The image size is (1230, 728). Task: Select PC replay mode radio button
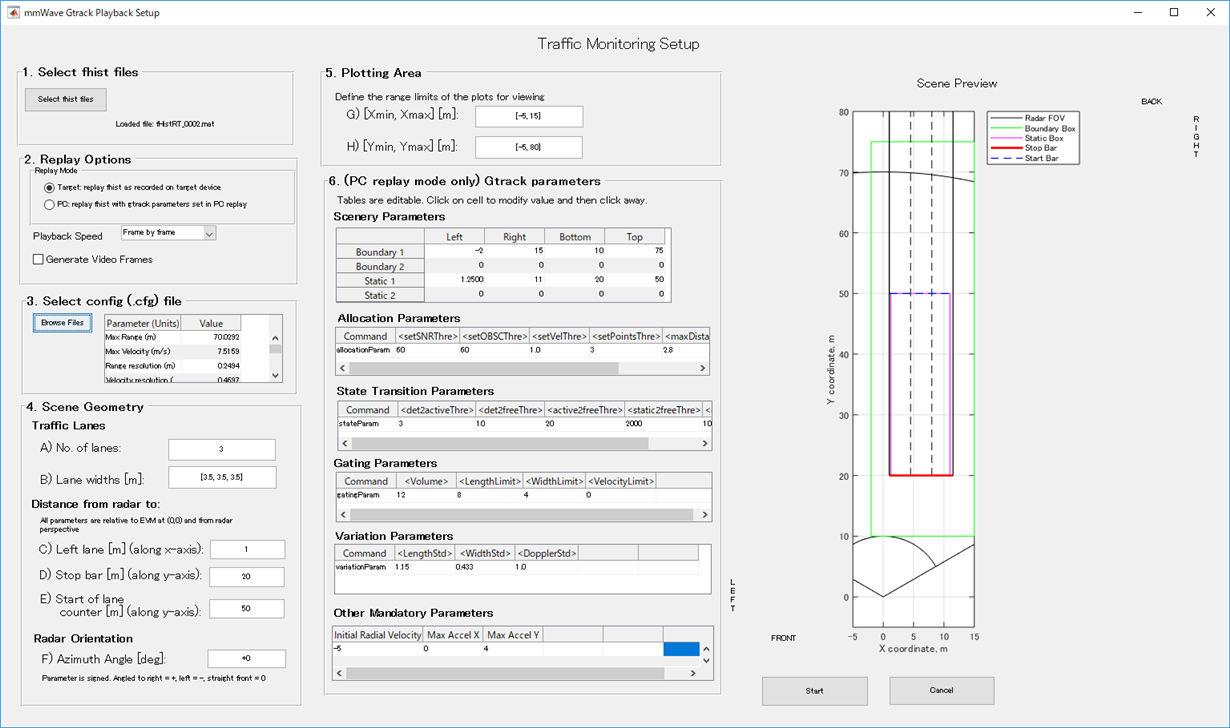click(x=50, y=204)
